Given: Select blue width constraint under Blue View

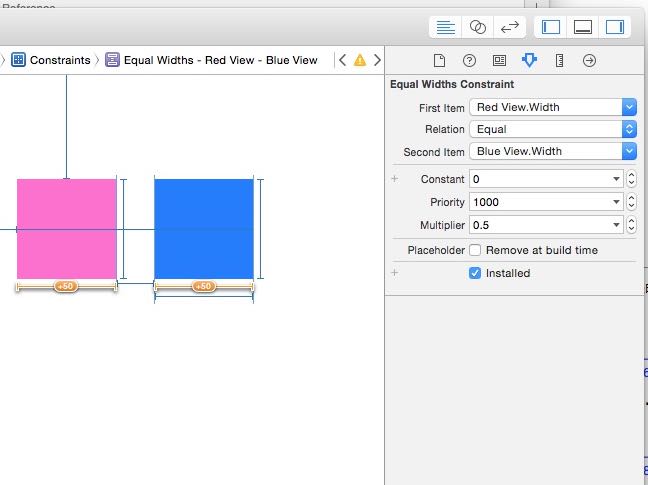Looking at the screenshot, I should (204, 296).
